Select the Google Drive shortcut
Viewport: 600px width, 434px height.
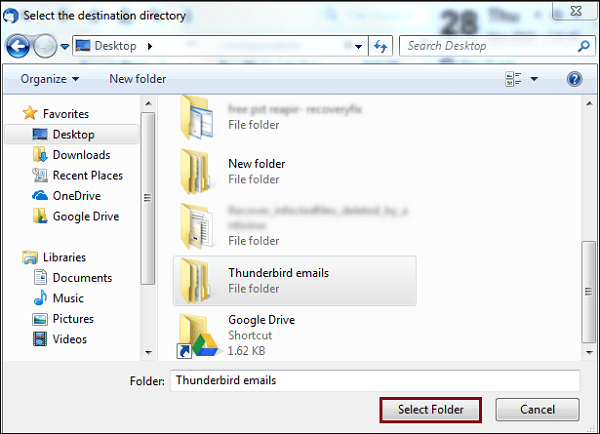pos(295,335)
